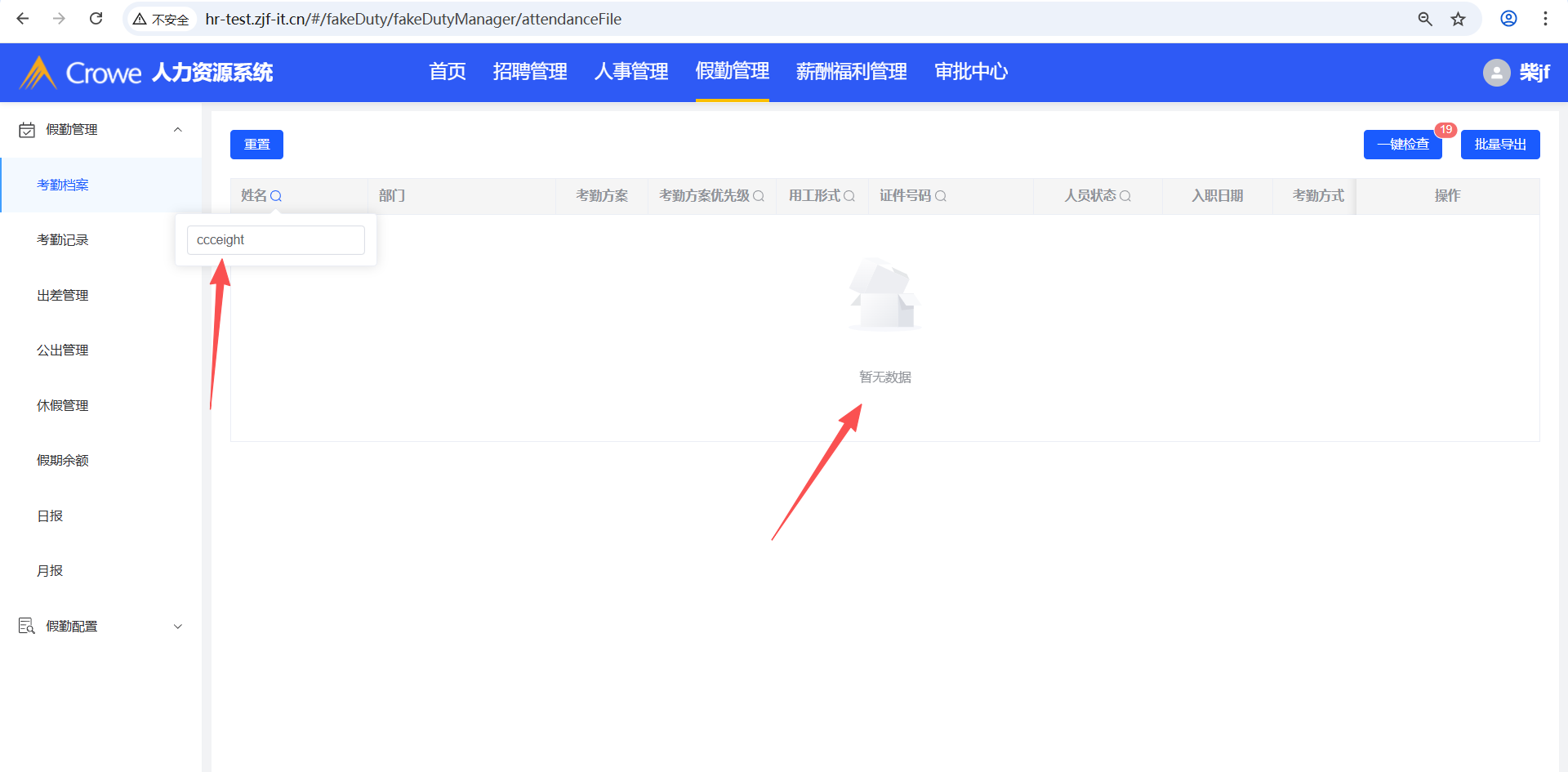Bookmark this page with star icon
This screenshot has width=1568, height=772.
(1459, 19)
